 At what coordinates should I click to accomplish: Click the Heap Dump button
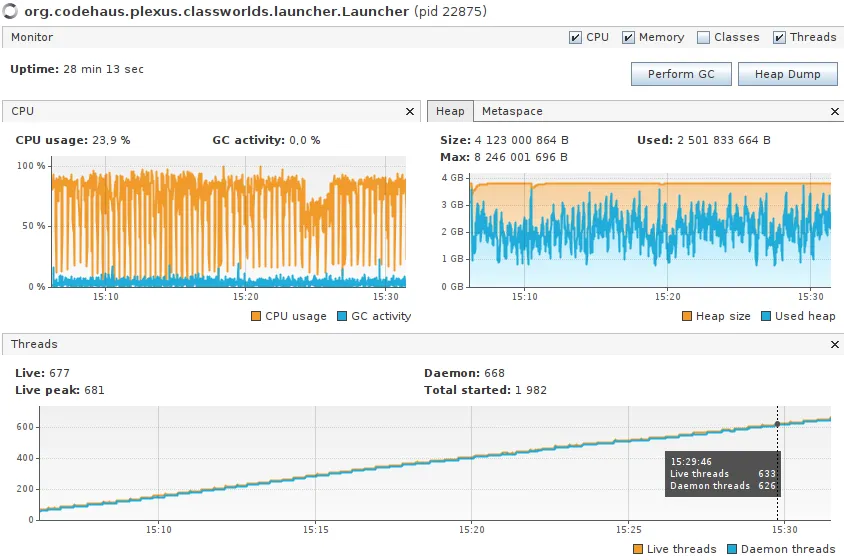[787, 74]
